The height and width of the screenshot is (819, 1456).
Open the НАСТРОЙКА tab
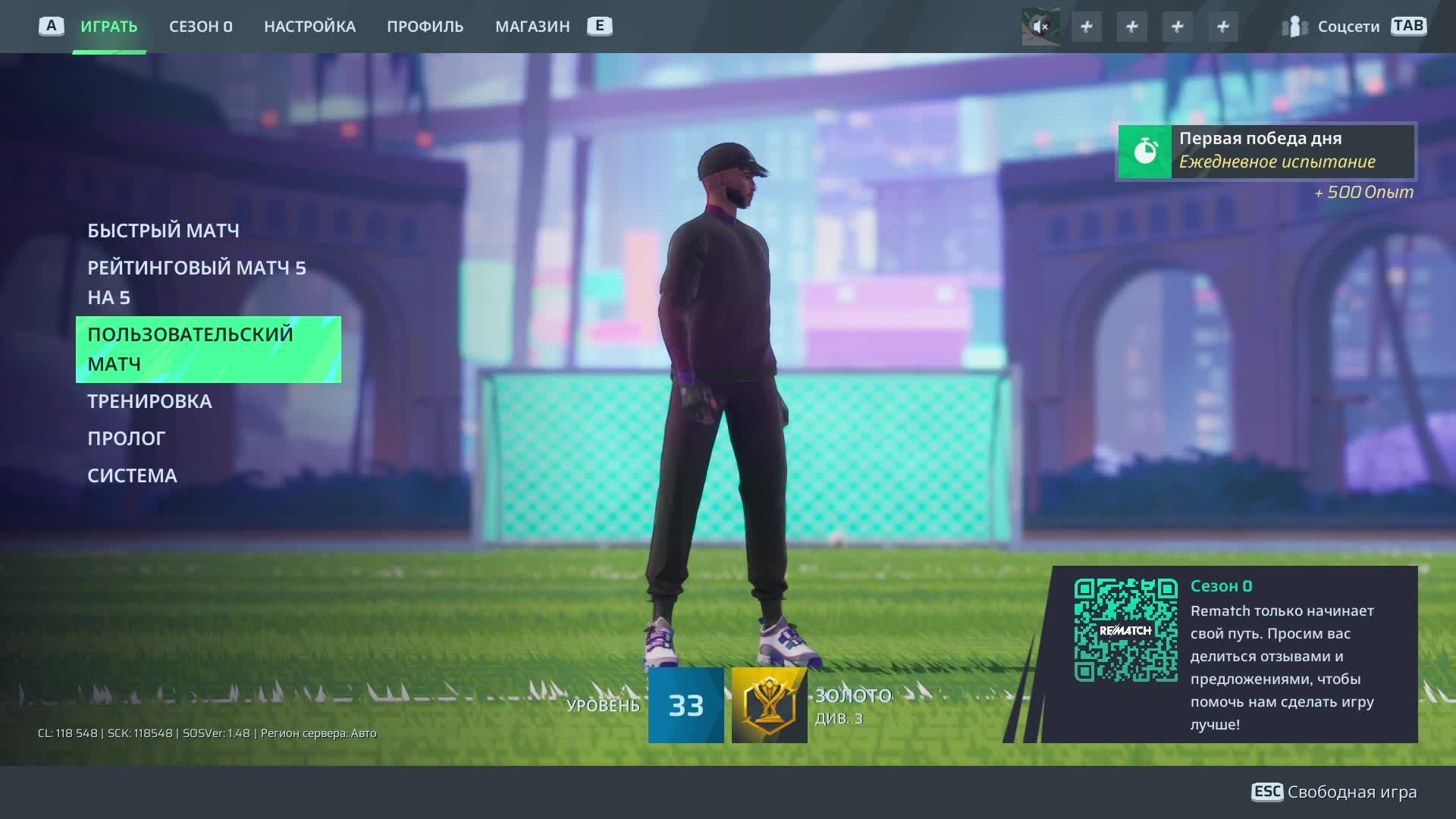(x=309, y=27)
